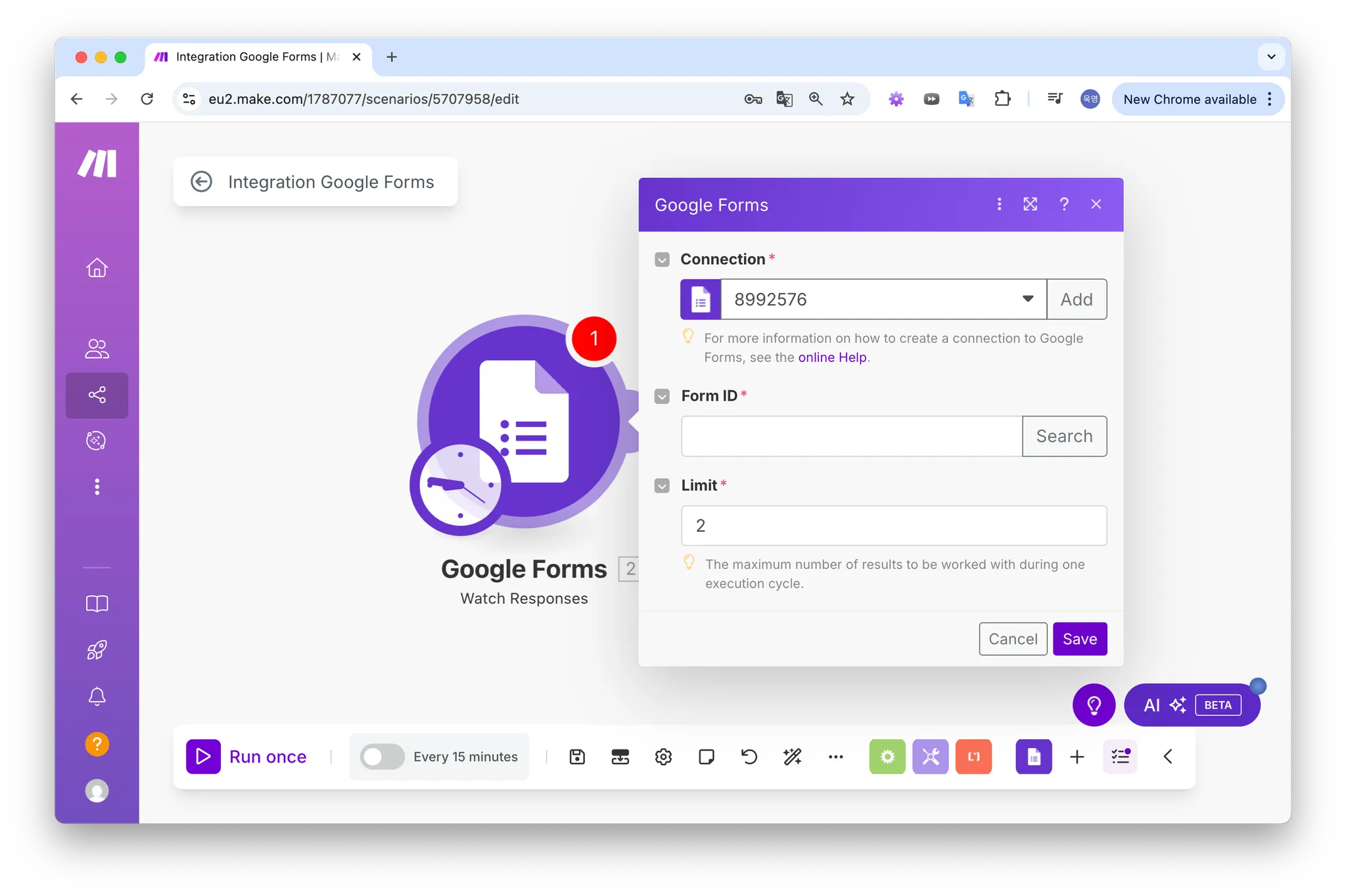The image size is (1346, 896).
Task: Open the online Help link
Action: [x=832, y=357]
